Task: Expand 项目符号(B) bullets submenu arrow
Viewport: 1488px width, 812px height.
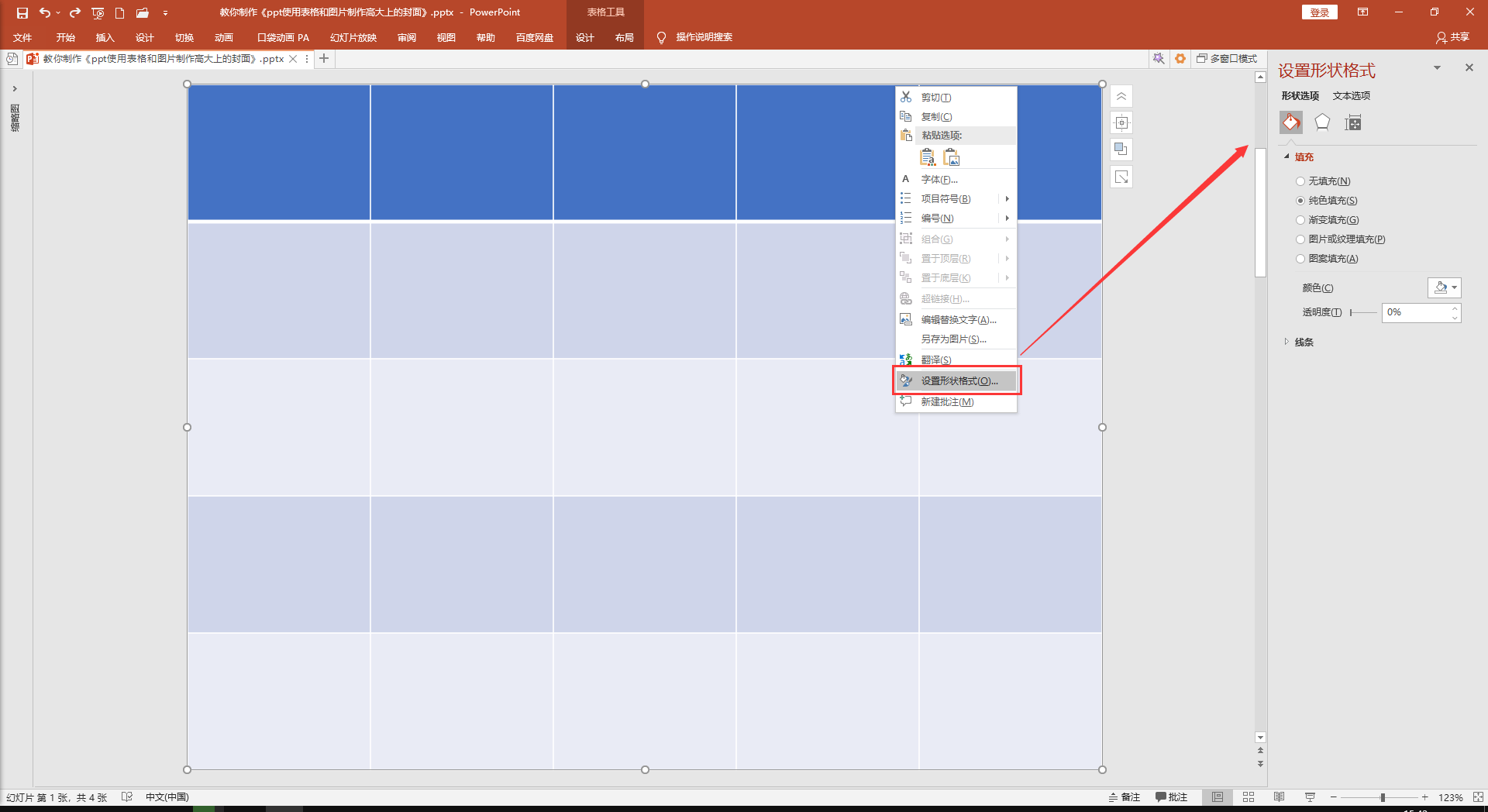Action: pos(1007,199)
